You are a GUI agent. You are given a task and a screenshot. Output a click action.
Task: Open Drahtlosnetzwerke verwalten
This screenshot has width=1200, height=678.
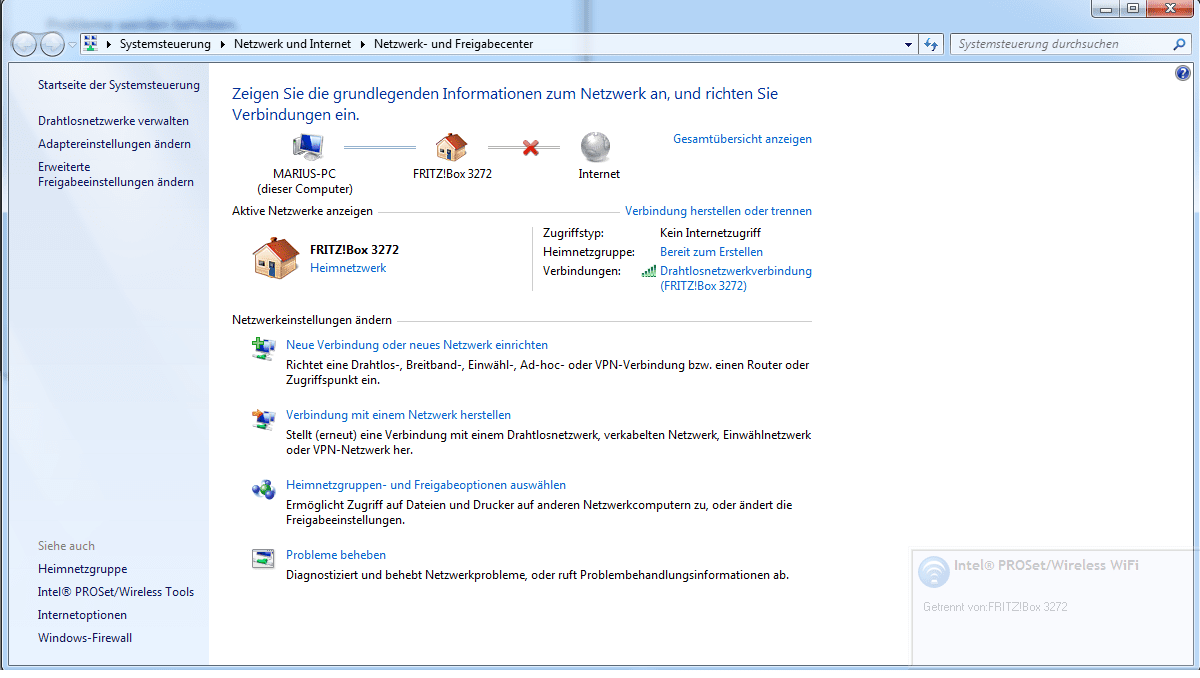[113, 121]
